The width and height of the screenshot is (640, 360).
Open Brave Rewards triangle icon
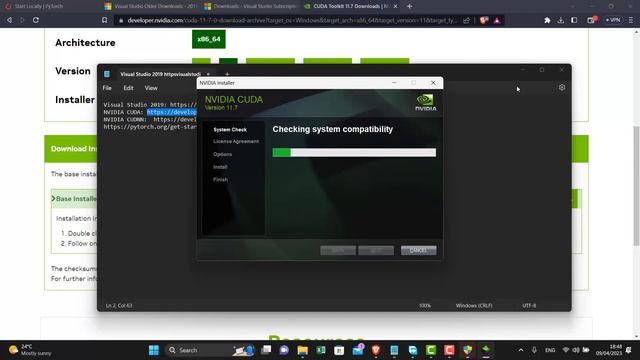pos(497,20)
